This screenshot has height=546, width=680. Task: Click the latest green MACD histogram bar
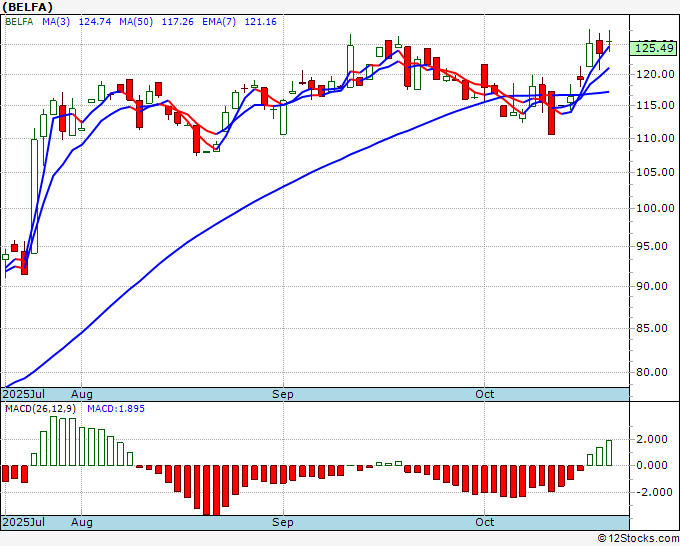coord(609,453)
